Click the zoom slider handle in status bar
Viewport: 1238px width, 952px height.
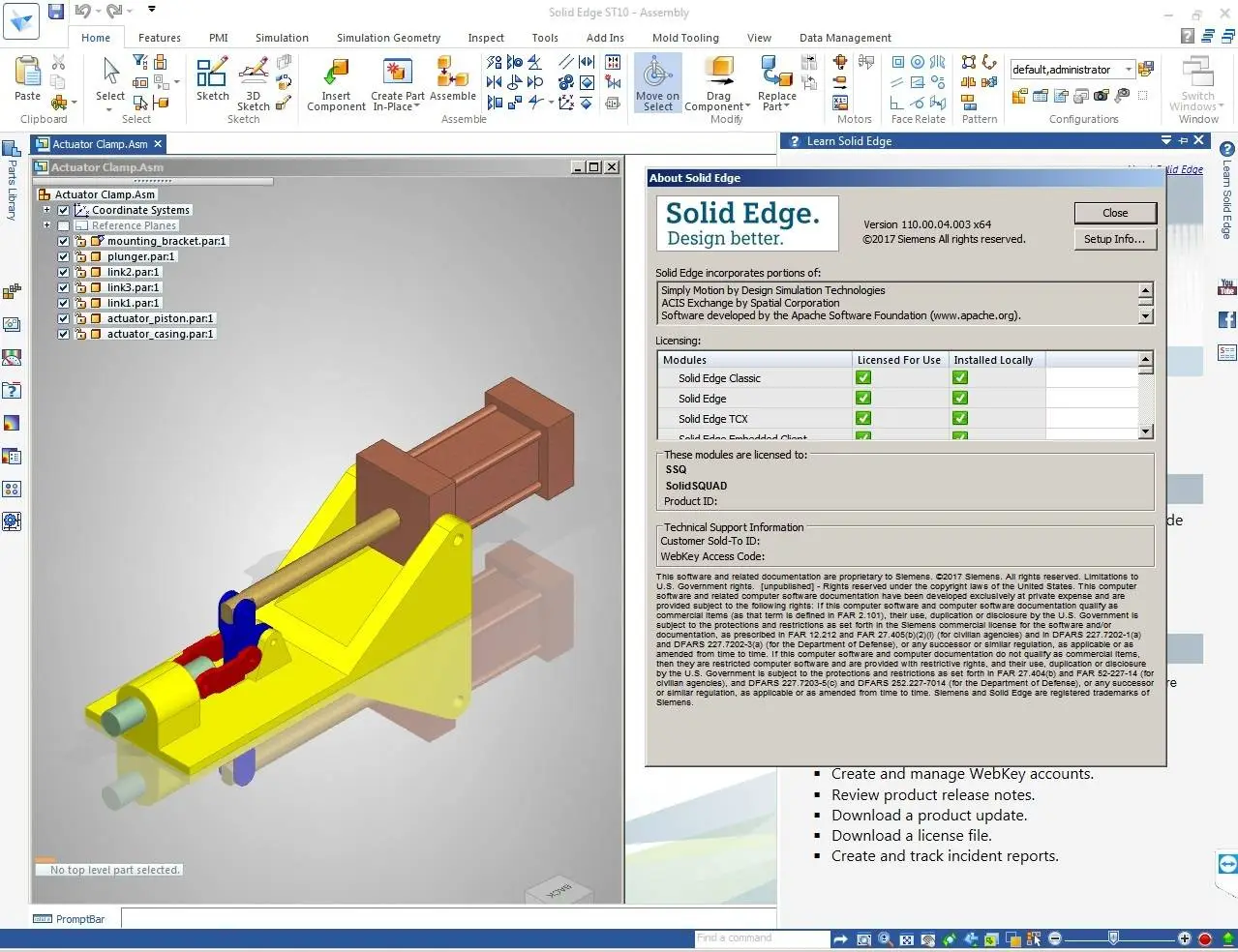pos(1113,937)
